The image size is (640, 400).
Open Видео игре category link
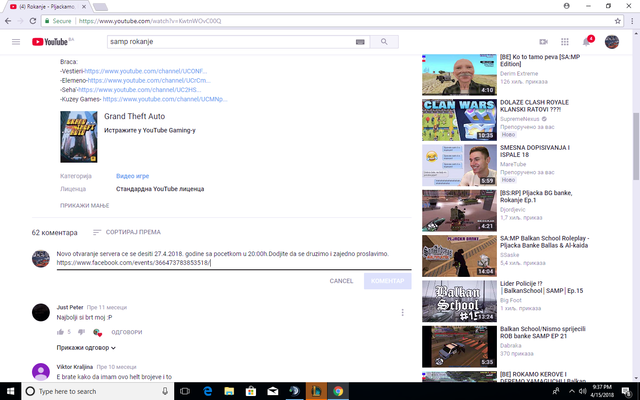[x=132, y=176]
